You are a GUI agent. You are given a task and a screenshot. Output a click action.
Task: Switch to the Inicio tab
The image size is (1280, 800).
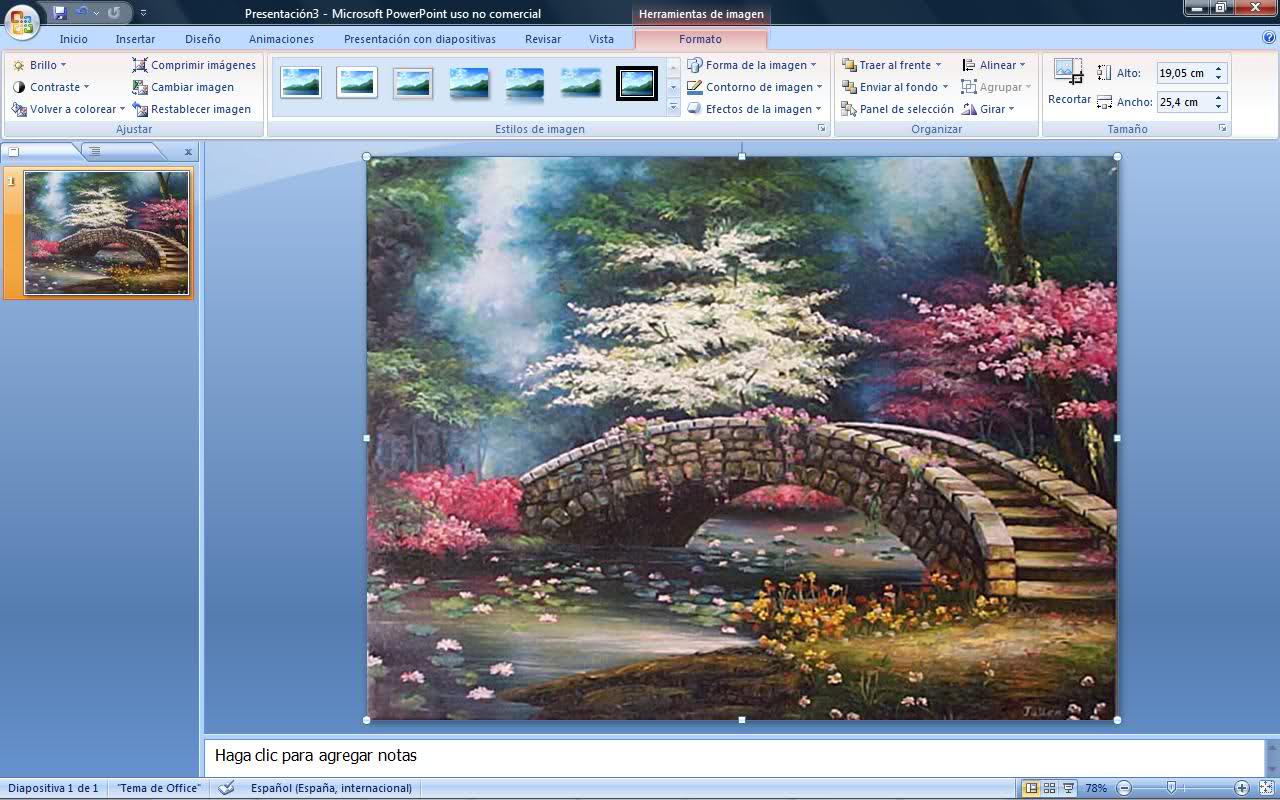(73, 39)
